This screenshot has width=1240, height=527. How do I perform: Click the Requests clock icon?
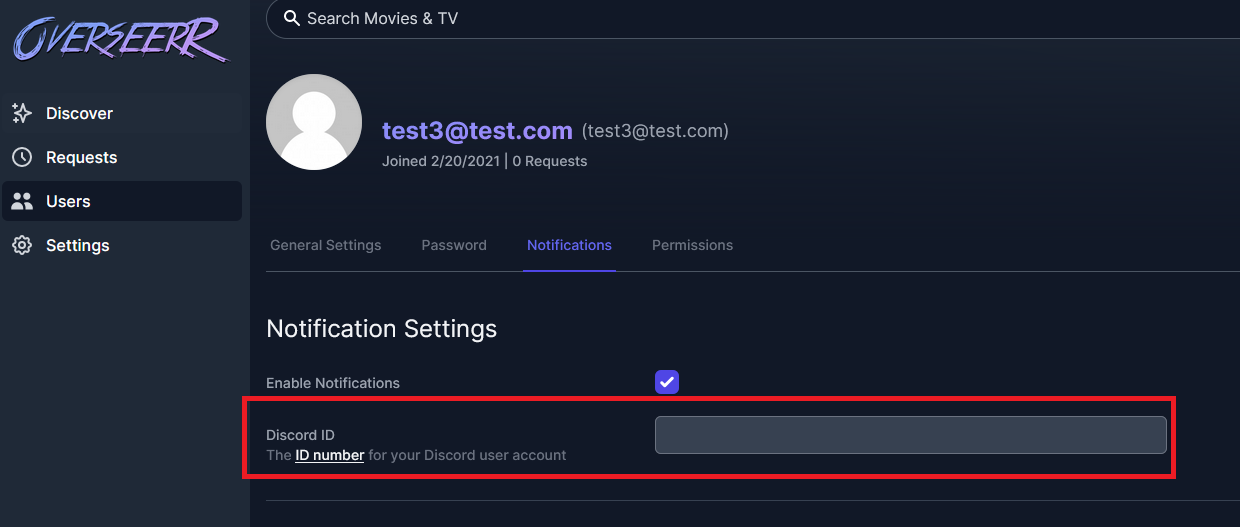[22, 157]
